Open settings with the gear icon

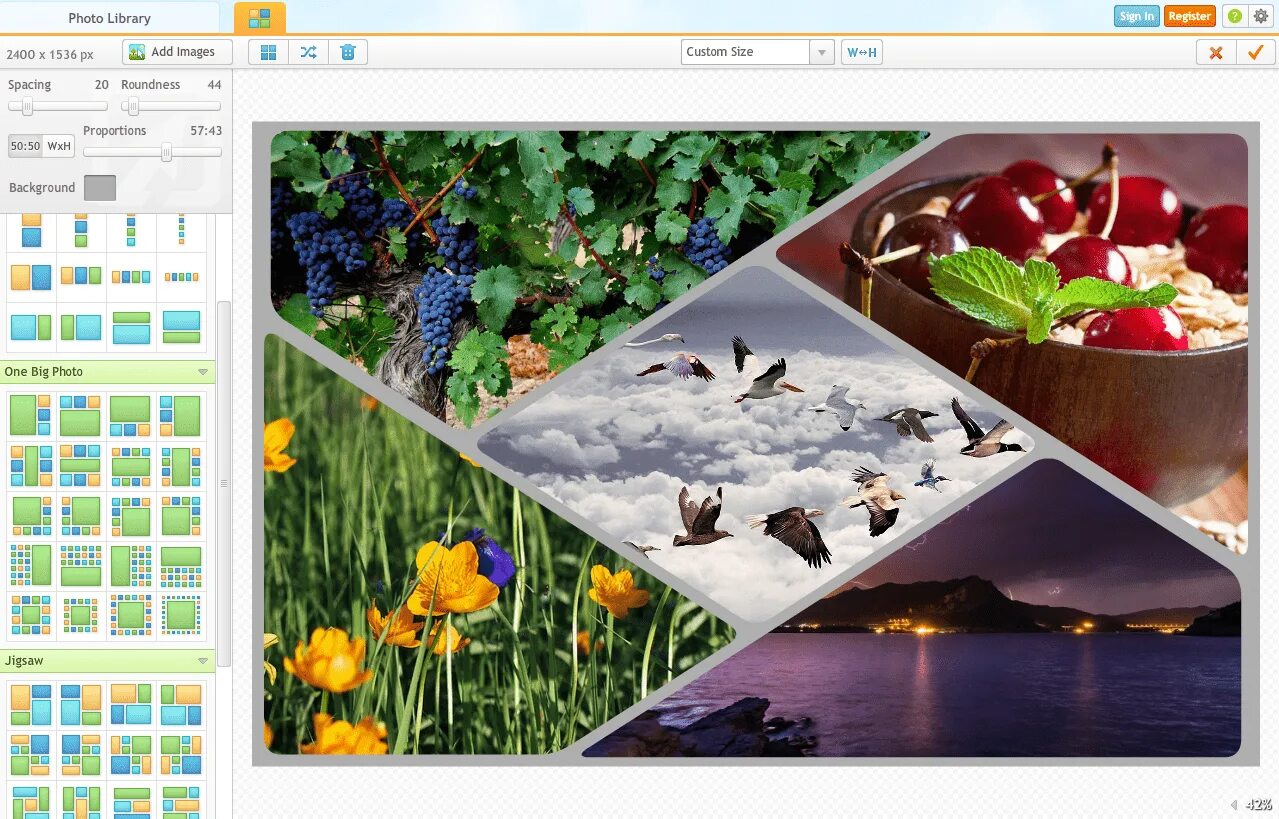click(1261, 16)
